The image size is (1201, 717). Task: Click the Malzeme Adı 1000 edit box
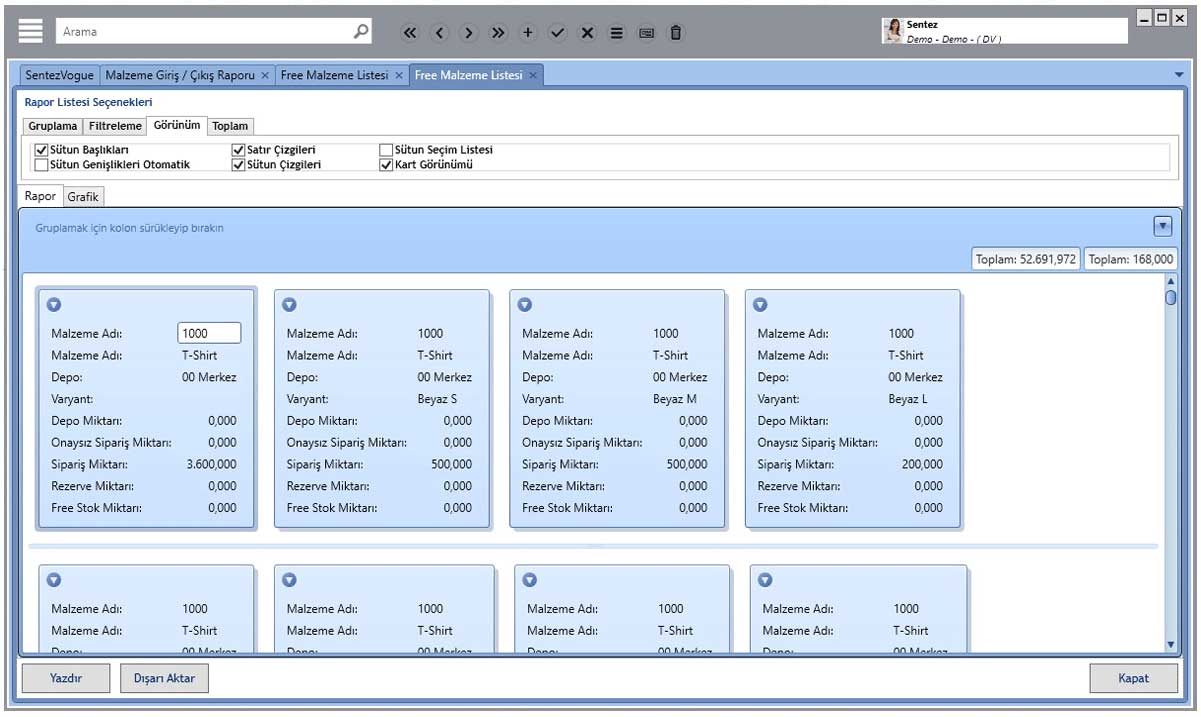coord(209,333)
